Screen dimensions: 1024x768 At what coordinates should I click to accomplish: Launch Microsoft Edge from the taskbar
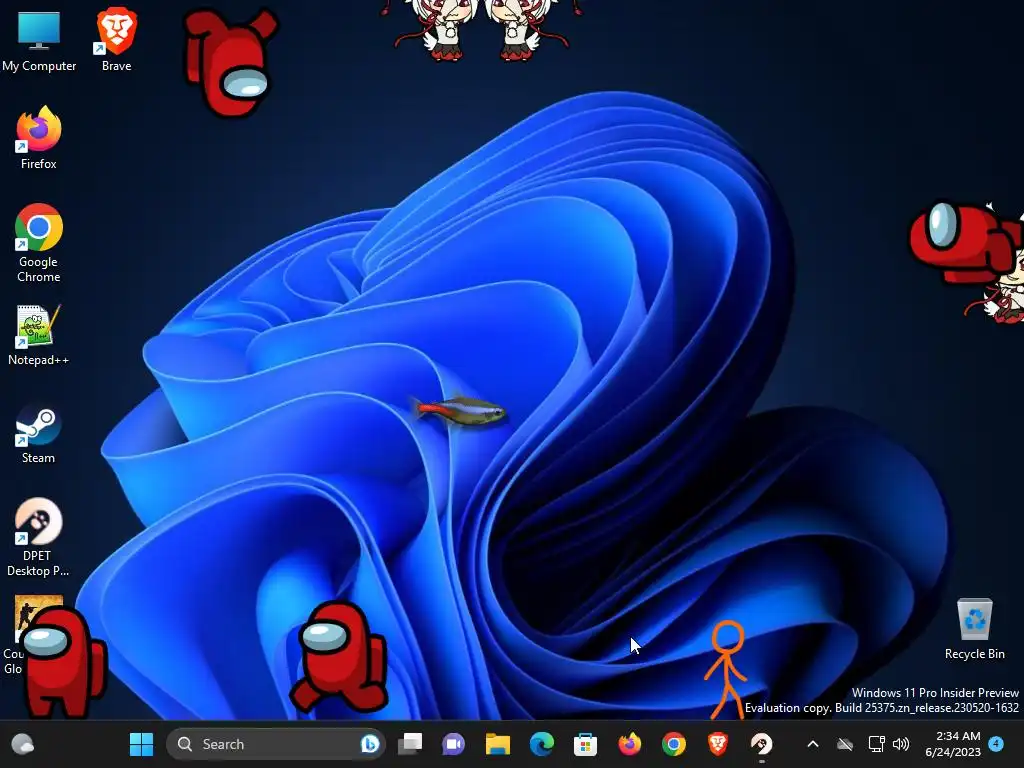click(x=541, y=744)
